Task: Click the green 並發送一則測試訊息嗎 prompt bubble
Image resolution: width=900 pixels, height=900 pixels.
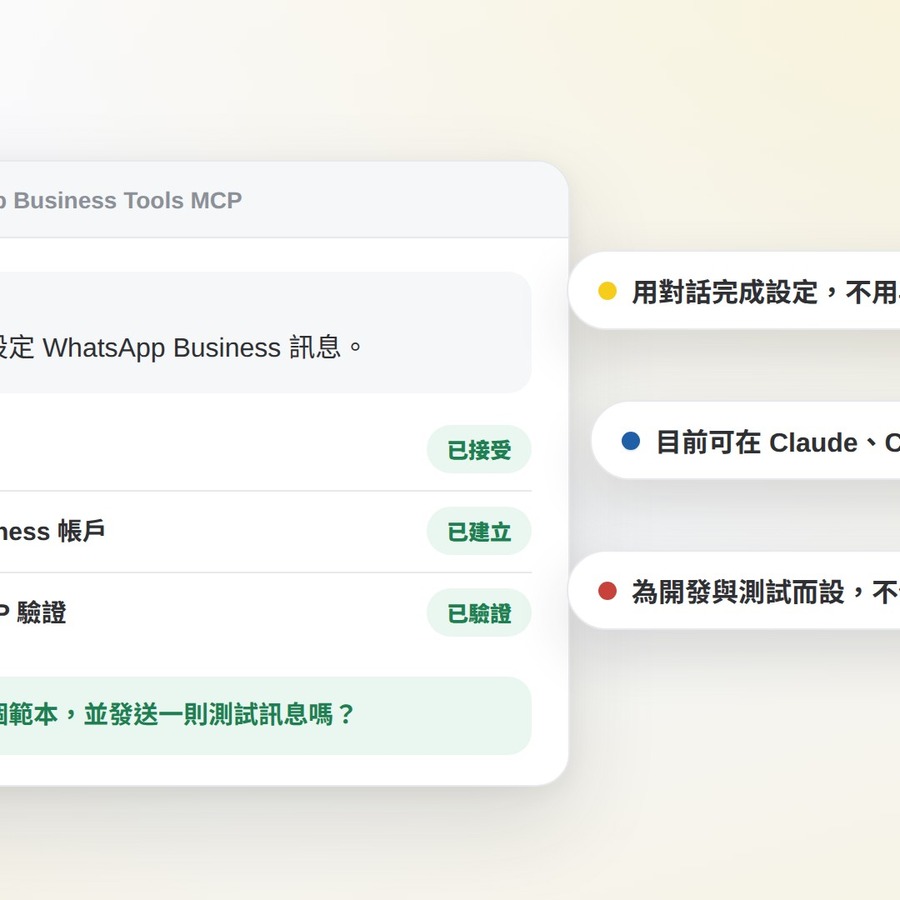Action: tap(265, 715)
